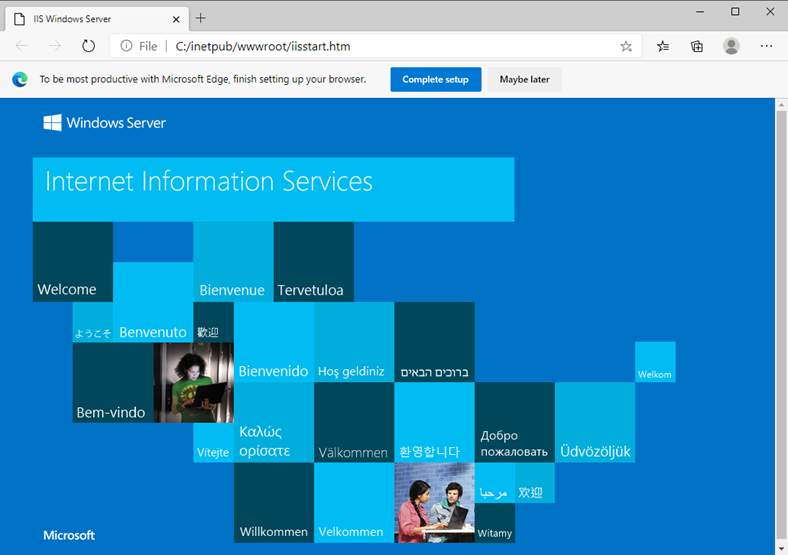Click the Bem-vindo tile
788x555 pixels.
coord(113,383)
